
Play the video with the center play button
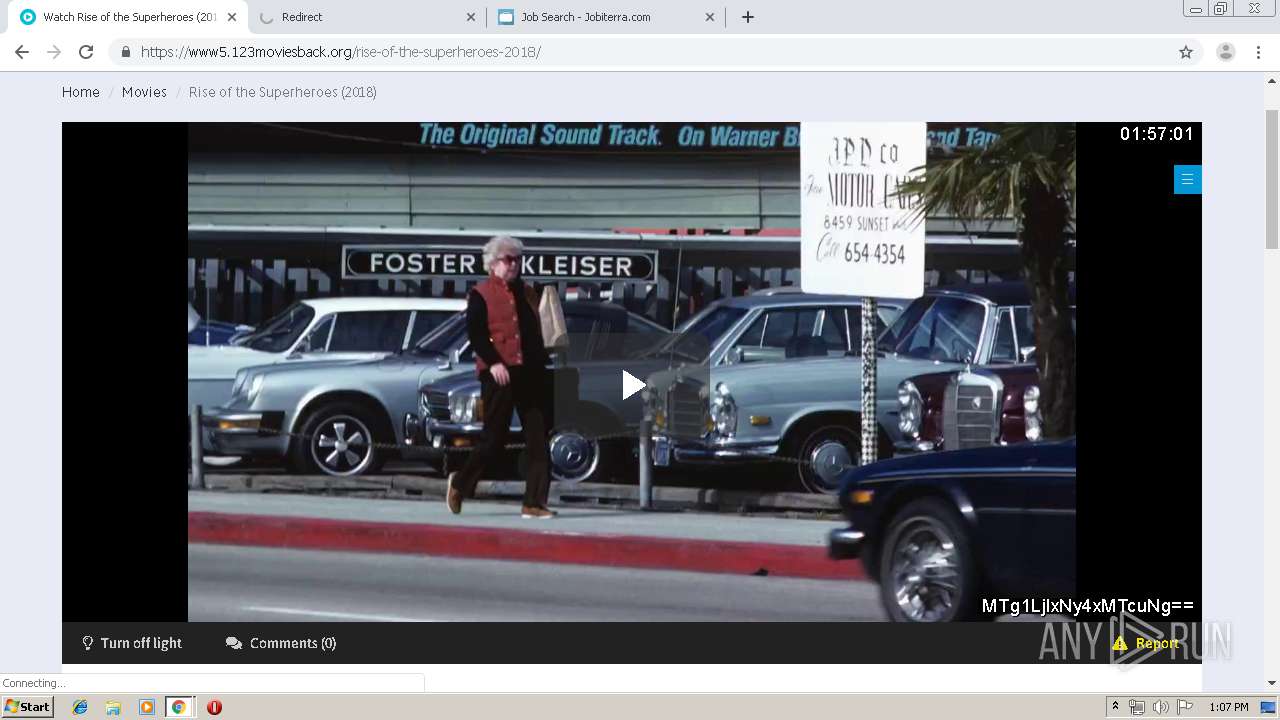pyautogui.click(x=633, y=385)
